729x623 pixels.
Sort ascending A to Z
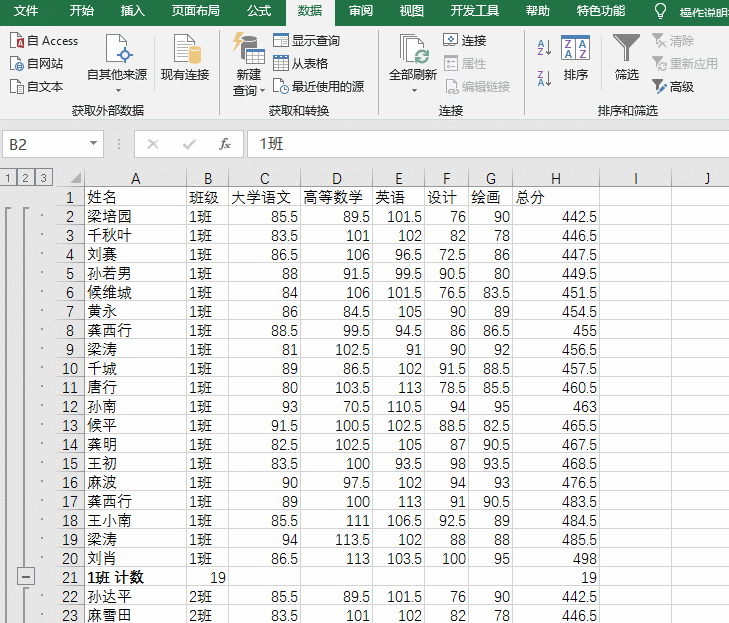point(544,48)
